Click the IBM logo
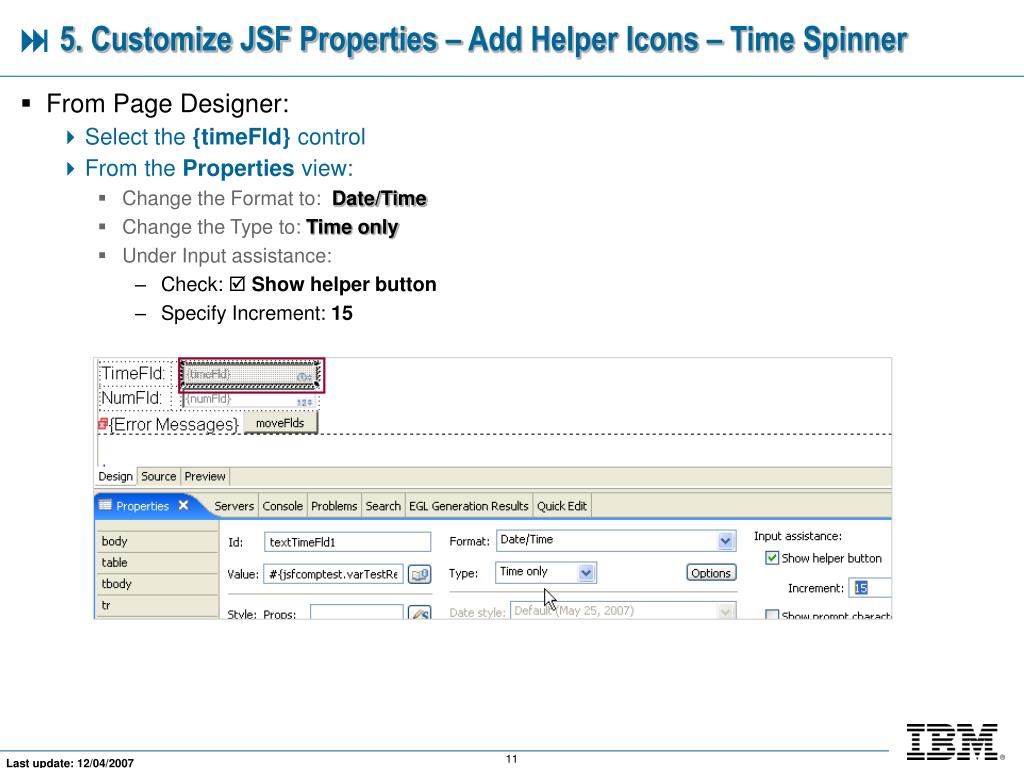1024x768 pixels. [x=953, y=742]
